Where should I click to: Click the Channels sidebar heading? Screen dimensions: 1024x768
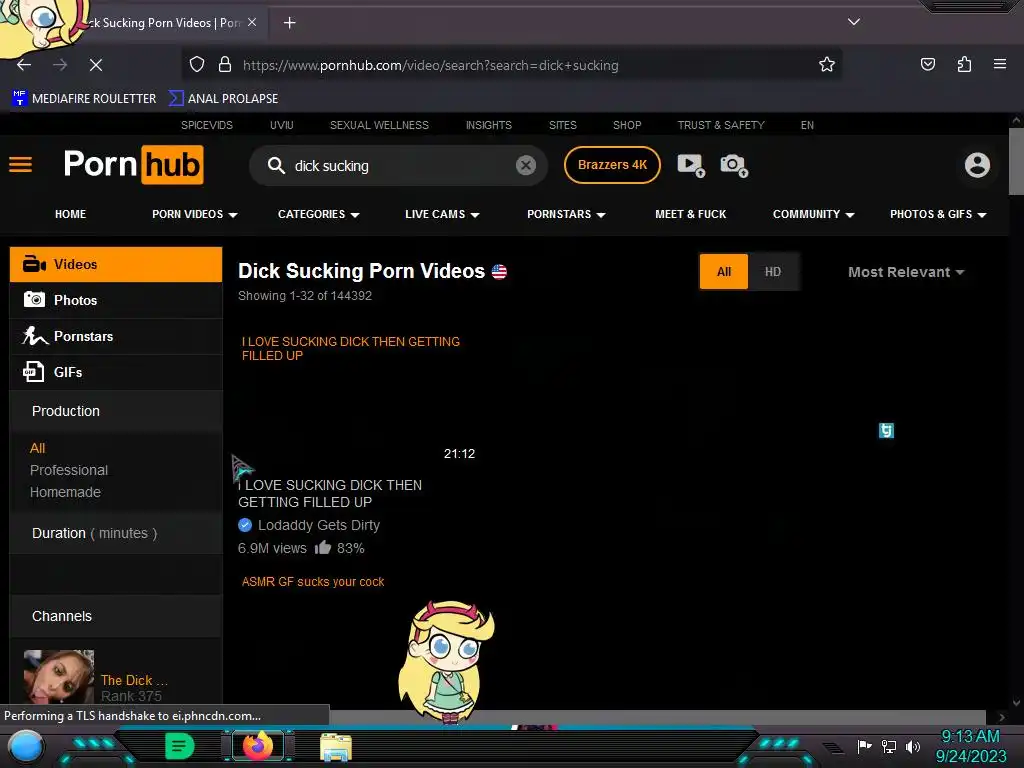pyautogui.click(x=62, y=616)
